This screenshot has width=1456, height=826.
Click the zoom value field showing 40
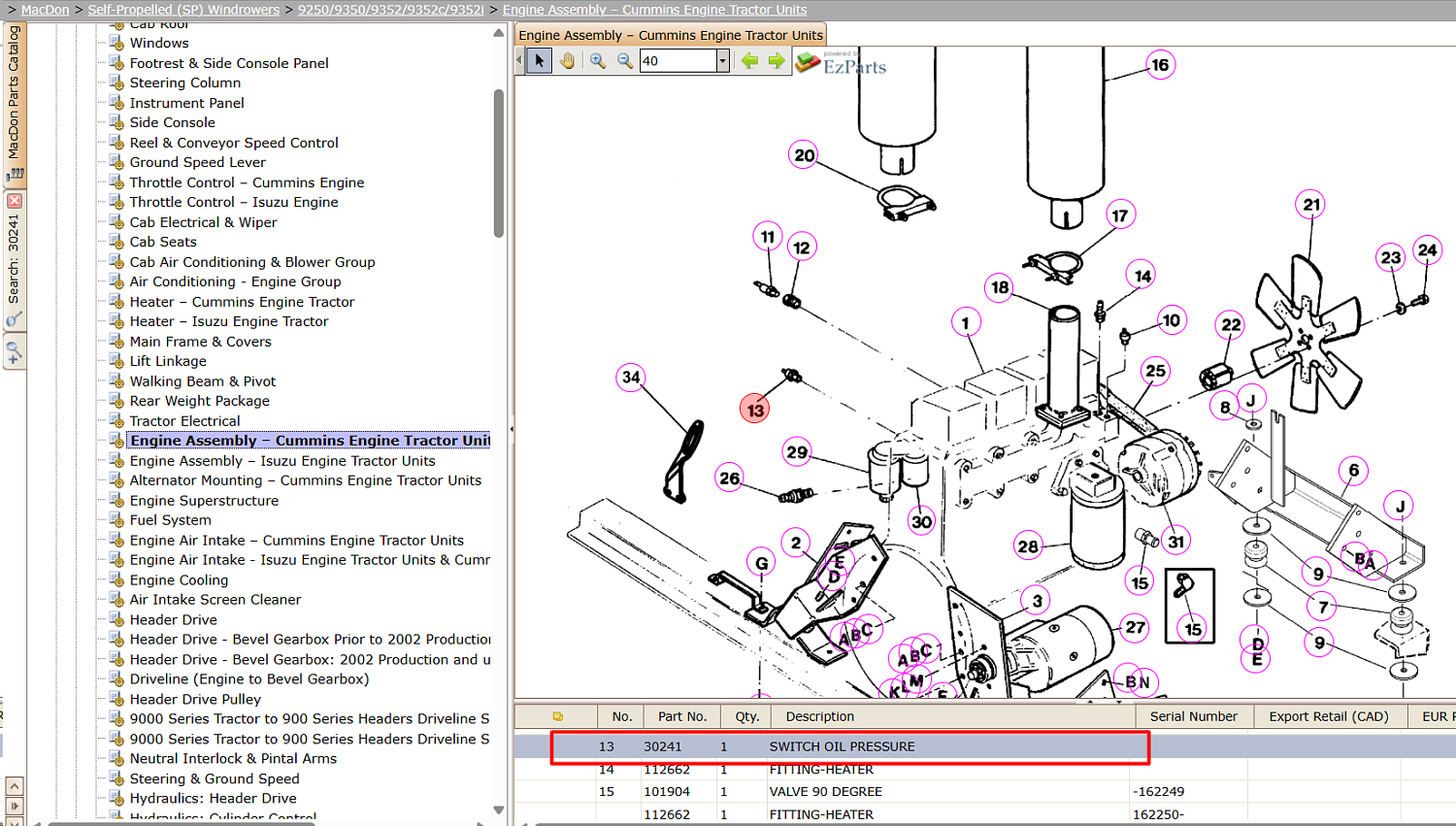click(678, 61)
